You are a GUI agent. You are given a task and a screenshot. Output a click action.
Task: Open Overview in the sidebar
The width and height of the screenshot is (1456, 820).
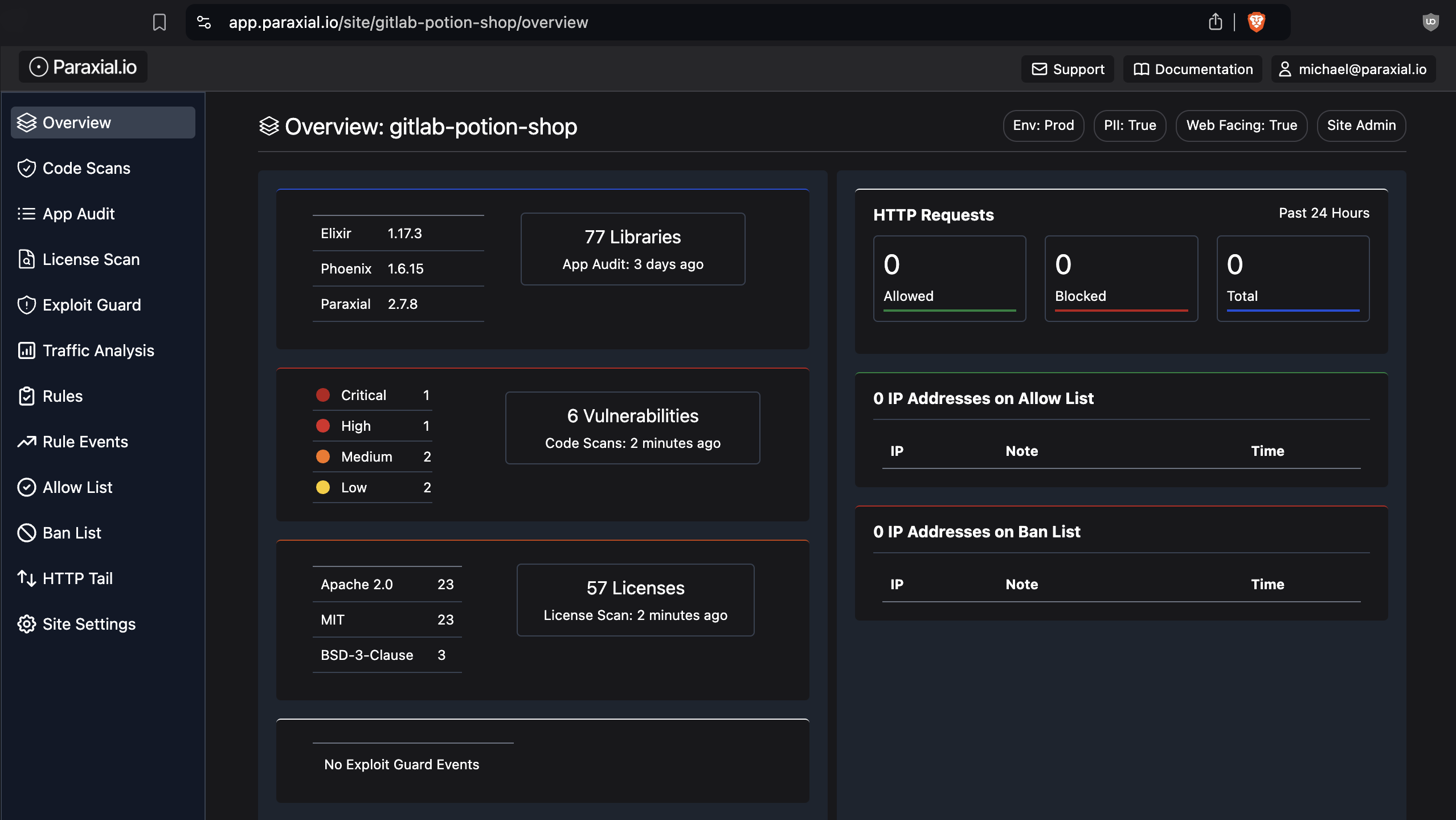click(x=103, y=123)
